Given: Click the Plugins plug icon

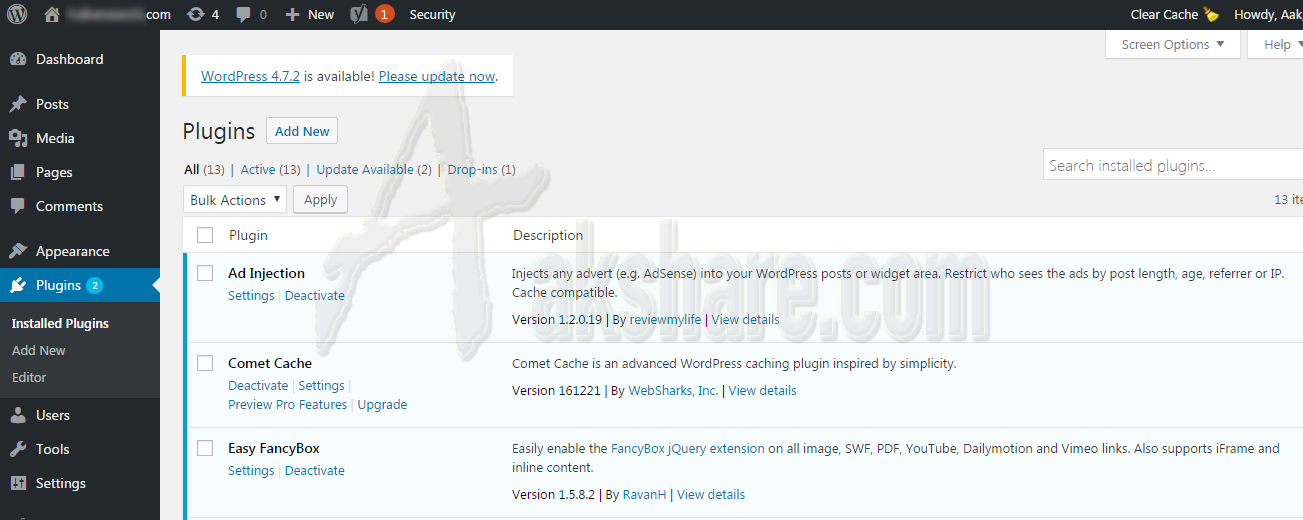Looking at the screenshot, I should pos(18,285).
